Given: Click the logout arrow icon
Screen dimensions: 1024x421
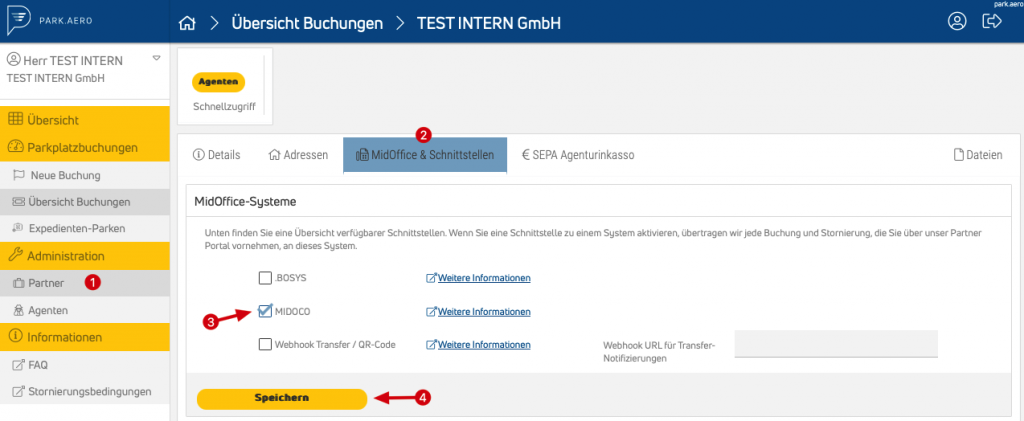Looking at the screenshot, I should pyautogui.click(x=992, y=22).
